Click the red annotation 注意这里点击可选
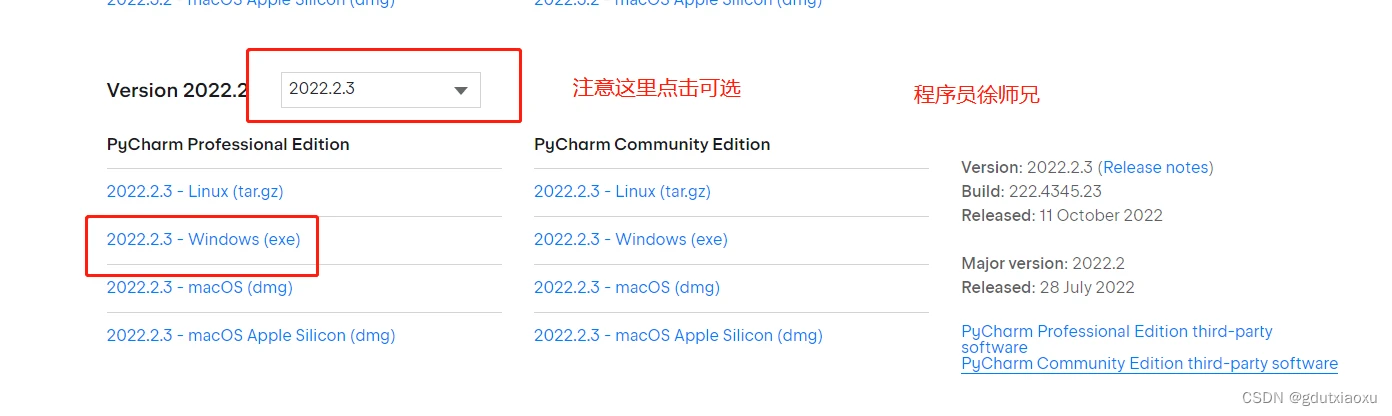 point(656,88)
